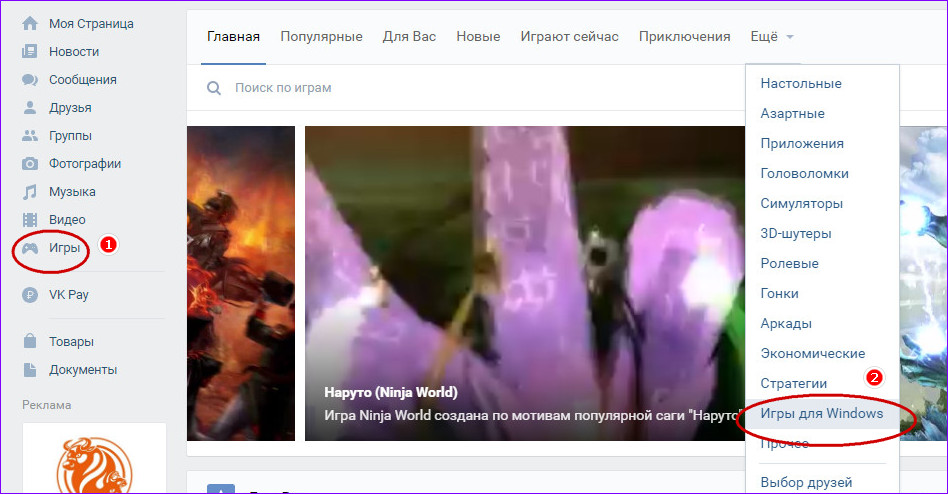The height and width of the screenshot is (494, 948).
Task: Choose Выбор друзей from the dropdown
Action: click(x=807, y=483)
